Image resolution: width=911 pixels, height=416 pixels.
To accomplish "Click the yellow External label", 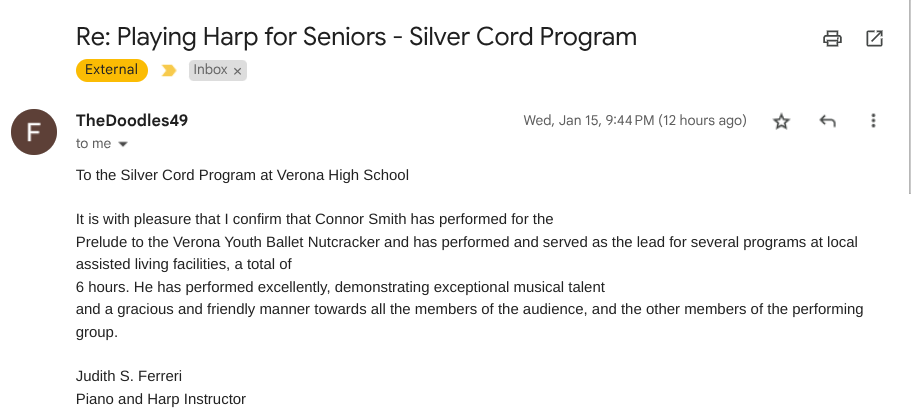I will coord(112,70).
